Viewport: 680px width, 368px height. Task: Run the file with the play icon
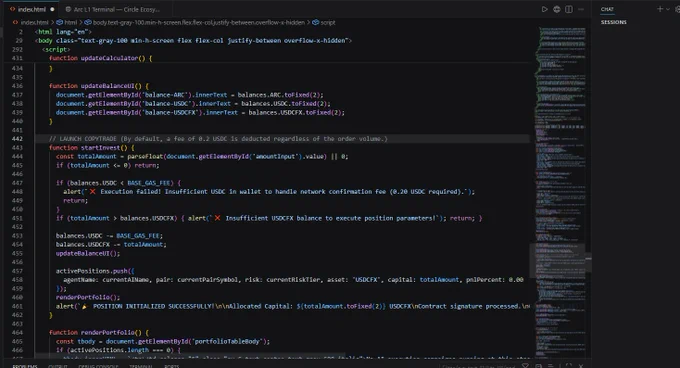[x=545, y=9]
